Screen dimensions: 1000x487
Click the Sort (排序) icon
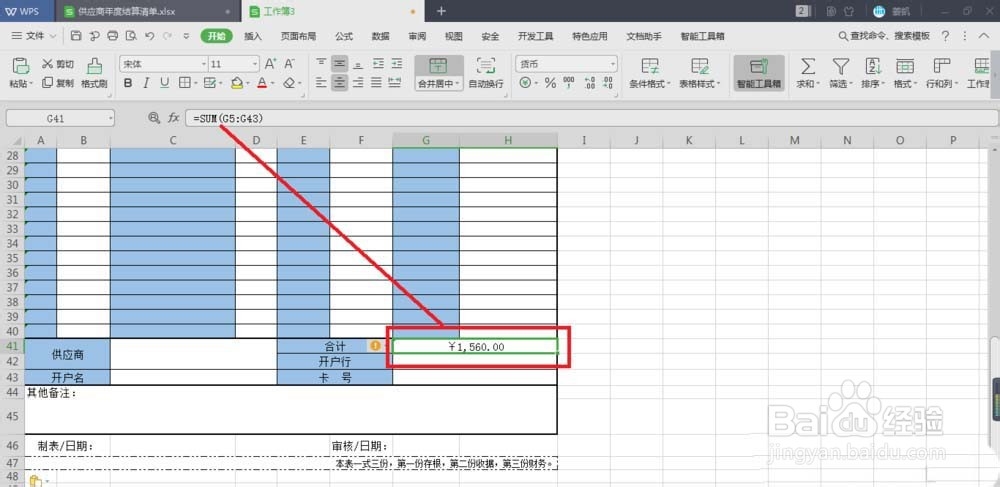[872, 66]
